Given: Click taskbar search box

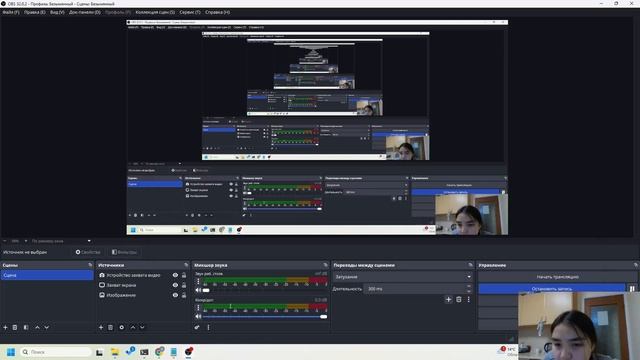Looking at the screenshot, I should coord(55,352).
